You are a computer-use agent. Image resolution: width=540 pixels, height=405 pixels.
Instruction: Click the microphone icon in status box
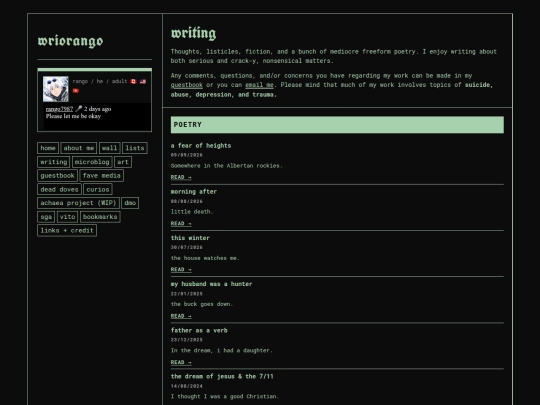(78, 109)
